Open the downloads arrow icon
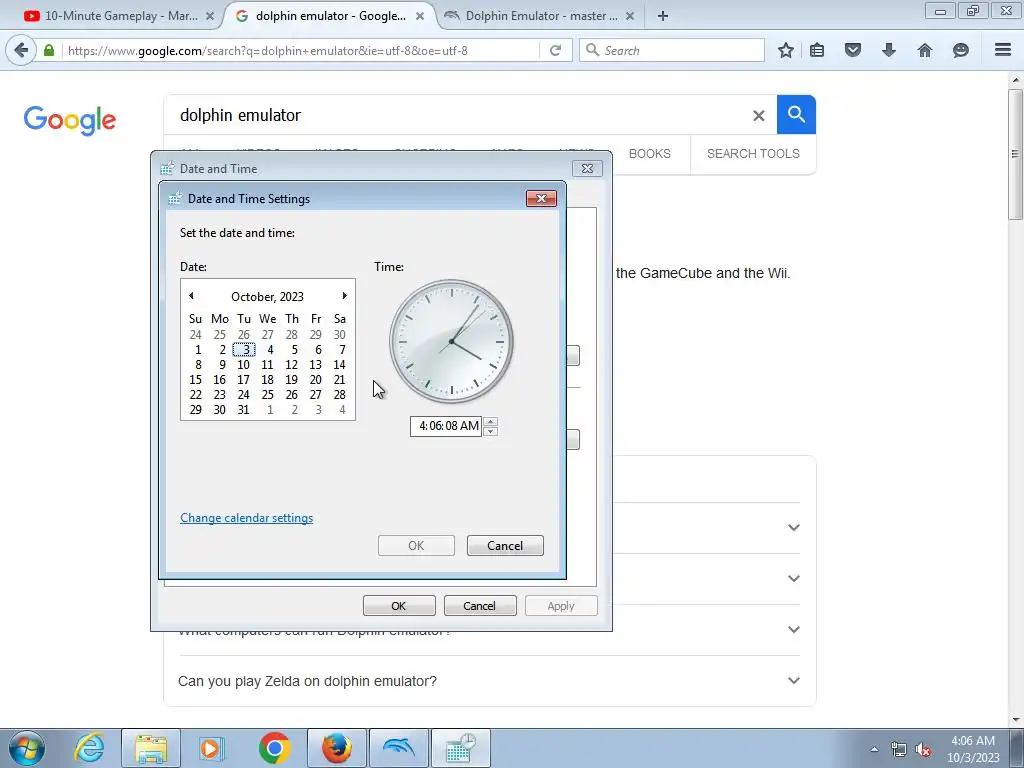The width and height of the screenshot is (1024, 768). 889,50
